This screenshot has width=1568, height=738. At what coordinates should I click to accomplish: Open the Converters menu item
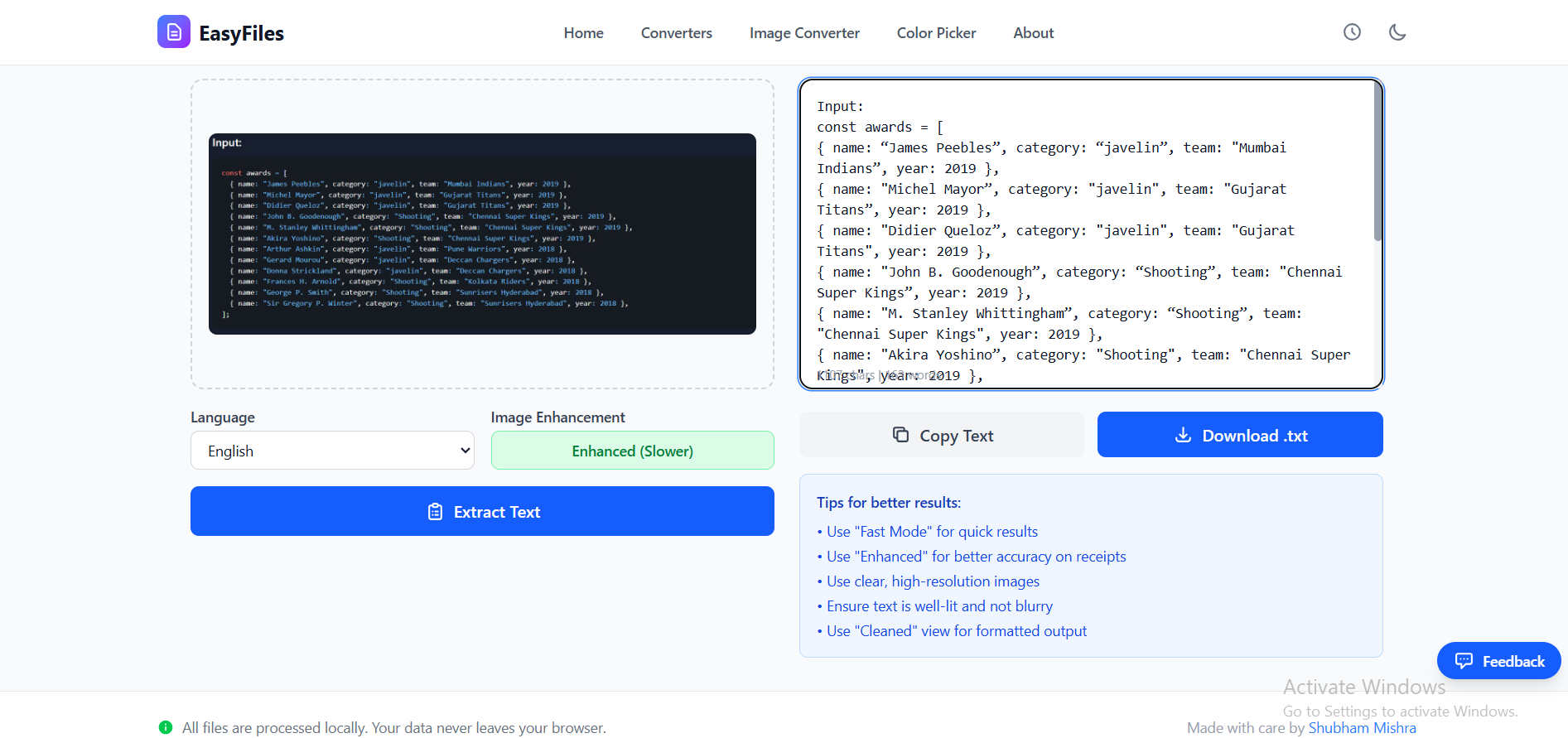(677, 33)
